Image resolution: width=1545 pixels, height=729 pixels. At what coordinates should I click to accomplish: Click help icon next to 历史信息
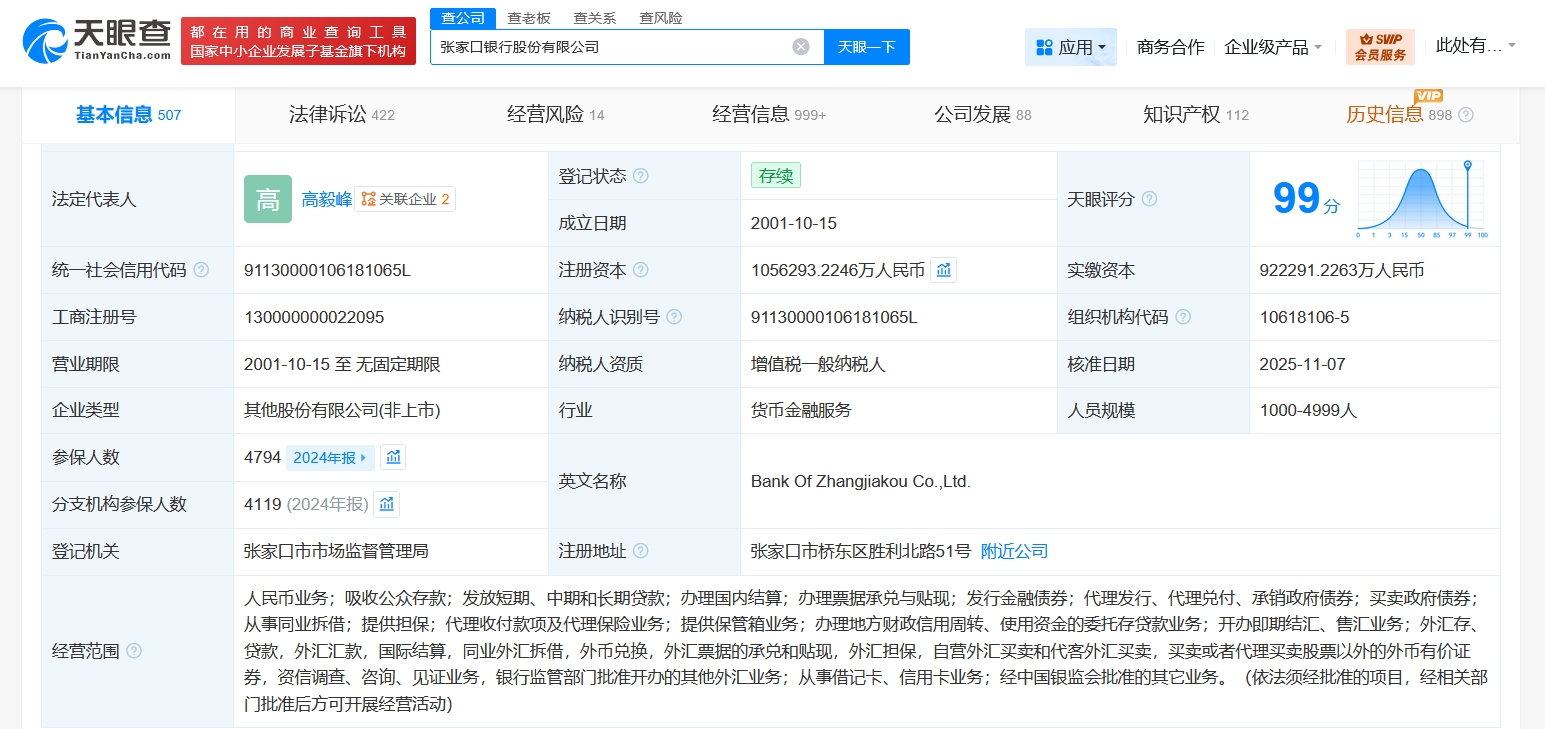(1466, 115)
